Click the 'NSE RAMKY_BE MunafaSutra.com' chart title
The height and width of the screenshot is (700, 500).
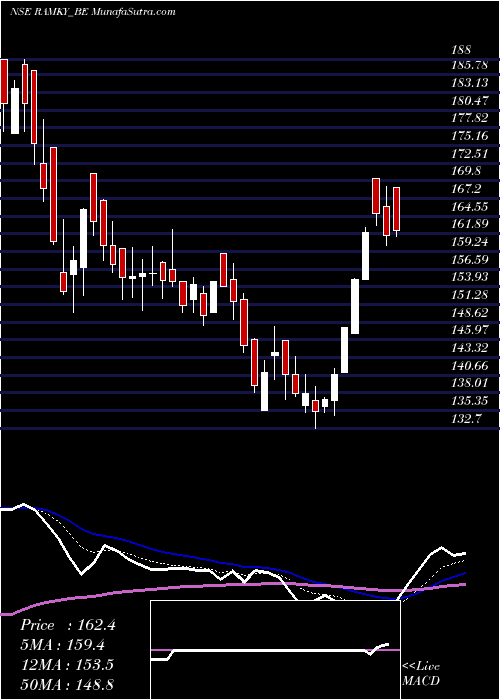point(93,12)
